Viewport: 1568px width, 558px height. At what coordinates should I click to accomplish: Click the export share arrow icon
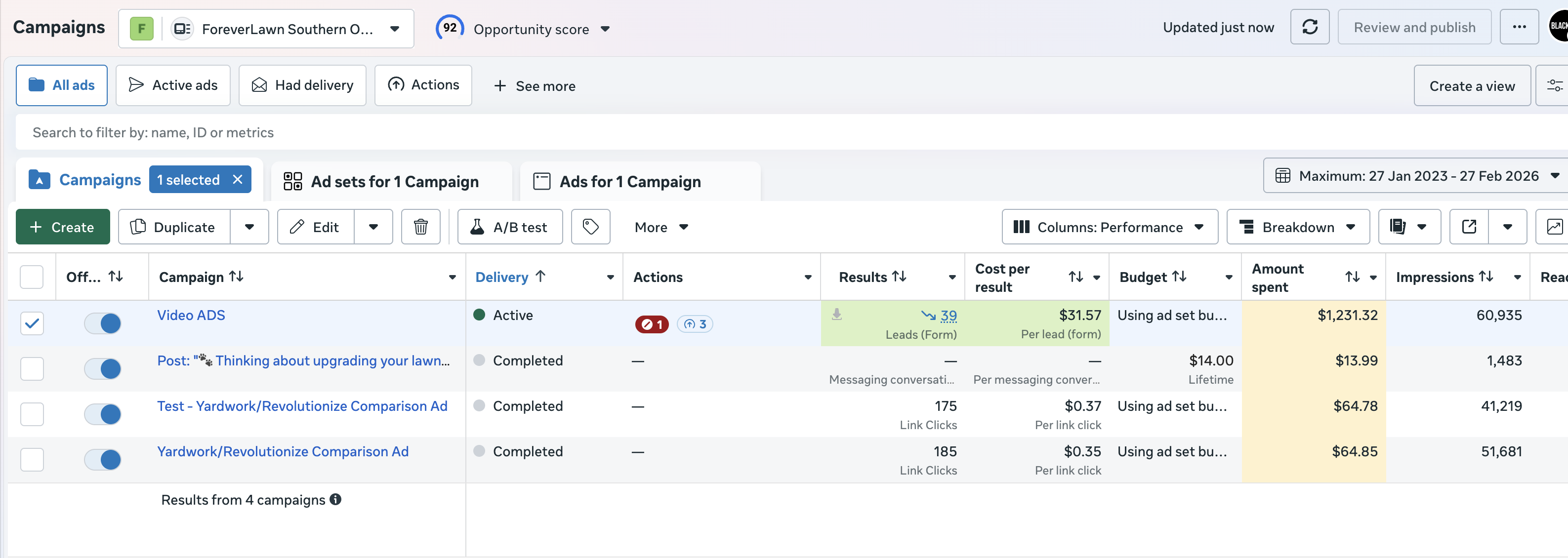1469,227
